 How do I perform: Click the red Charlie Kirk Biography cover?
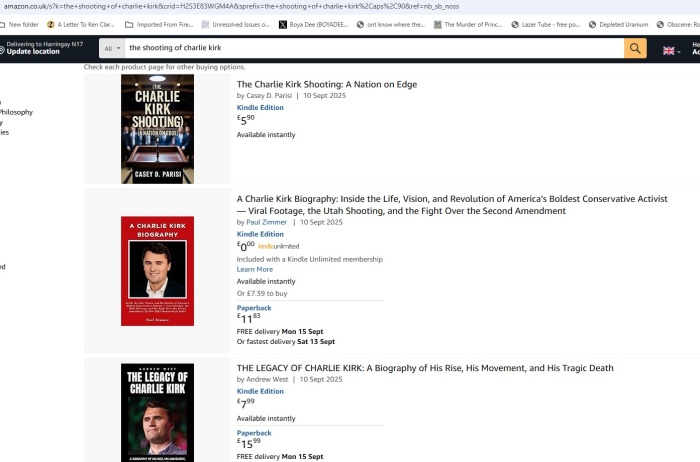pyautogui.click(x=157, y=271)
